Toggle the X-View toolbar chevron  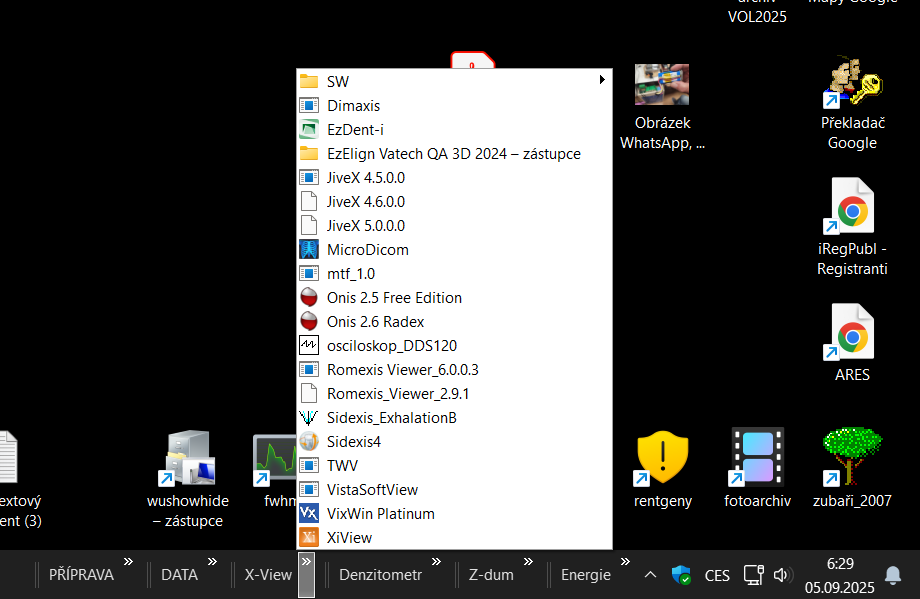306,574
